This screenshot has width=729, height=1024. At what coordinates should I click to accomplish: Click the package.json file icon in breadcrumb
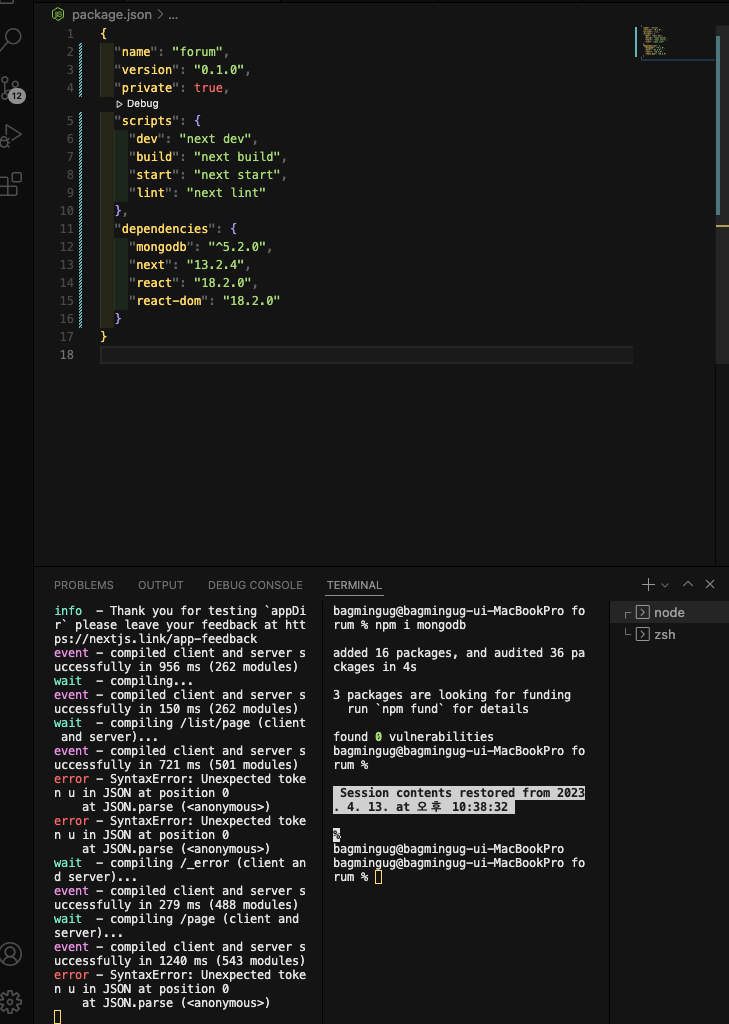[58, 14]
